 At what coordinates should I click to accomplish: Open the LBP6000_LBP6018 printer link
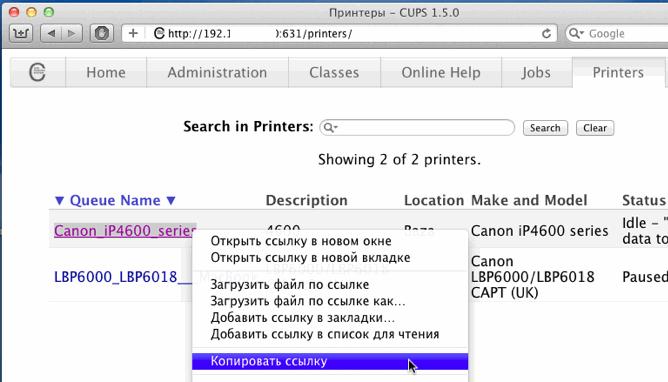point(123,277)
